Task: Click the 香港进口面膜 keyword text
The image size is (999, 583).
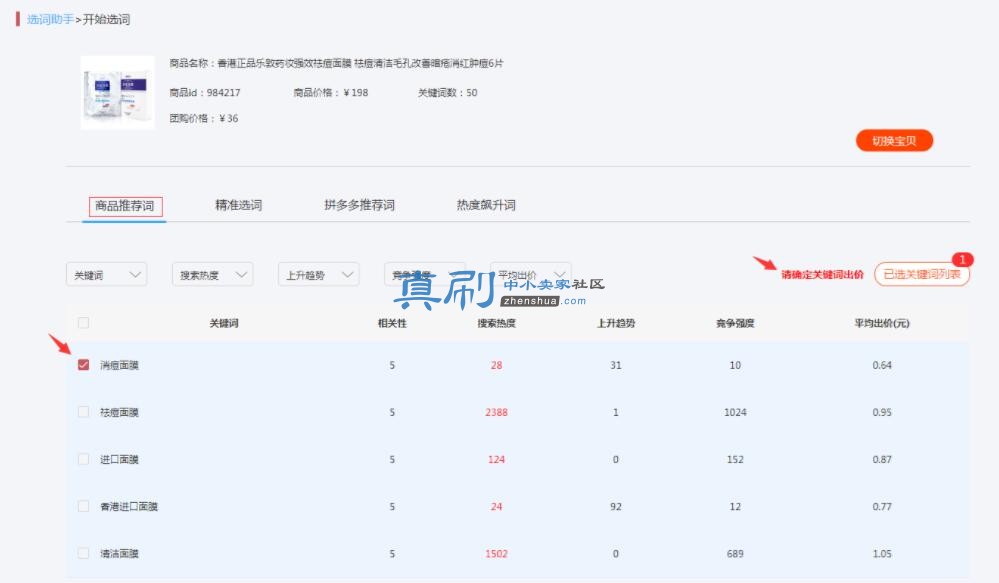Action: click(129, 507)
